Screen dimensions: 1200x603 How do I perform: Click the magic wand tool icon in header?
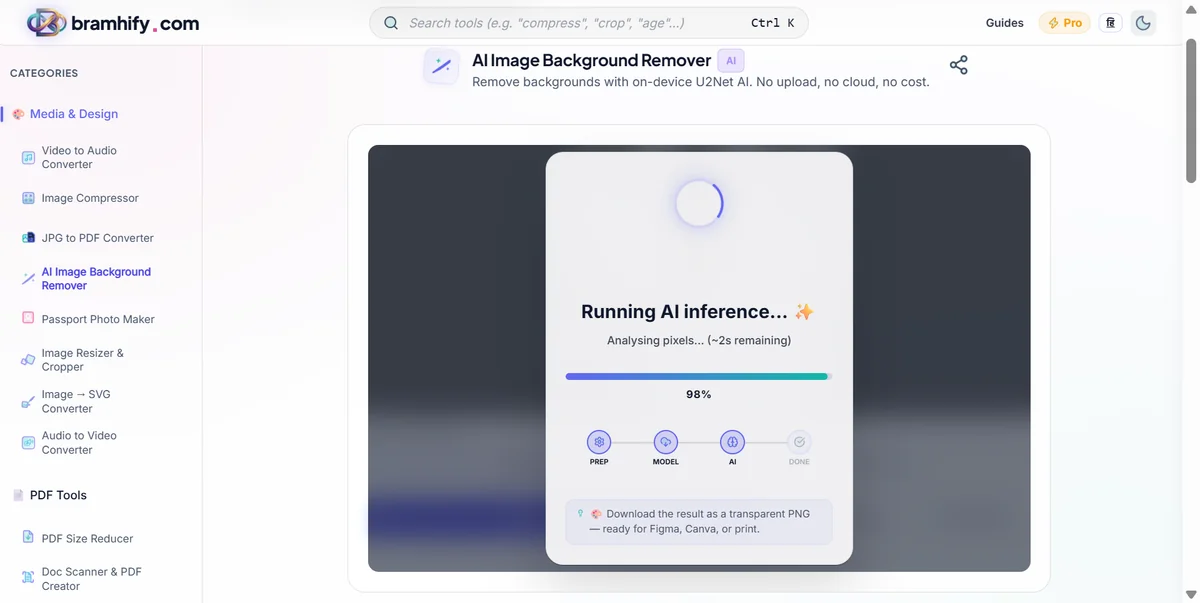tap(441, 67)
